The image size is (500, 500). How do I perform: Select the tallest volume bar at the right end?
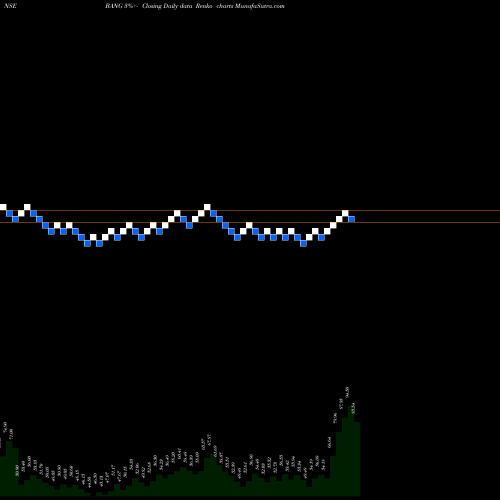click(351, 451)
